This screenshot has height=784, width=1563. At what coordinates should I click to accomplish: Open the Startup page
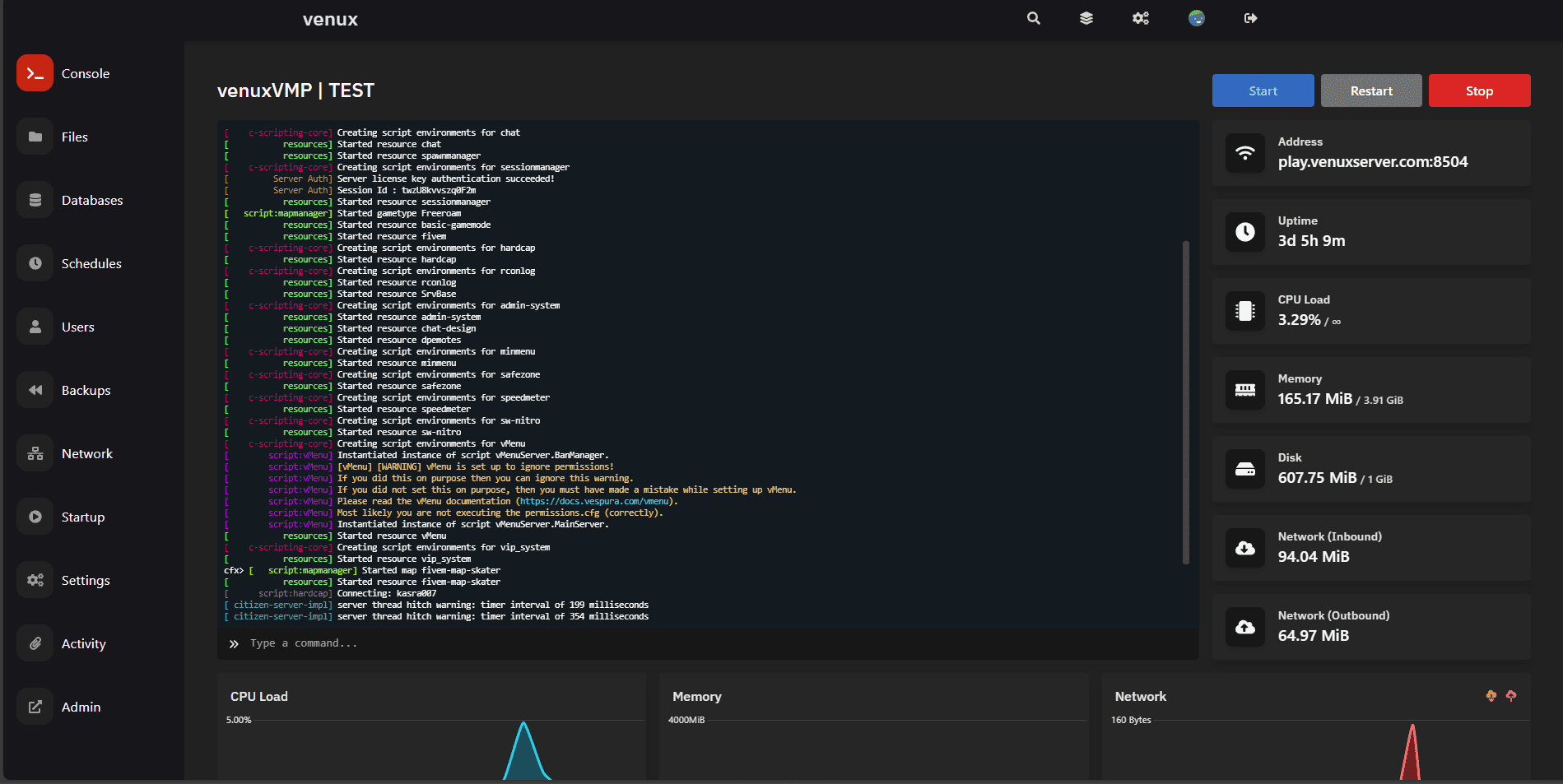(x=35, y=517)
